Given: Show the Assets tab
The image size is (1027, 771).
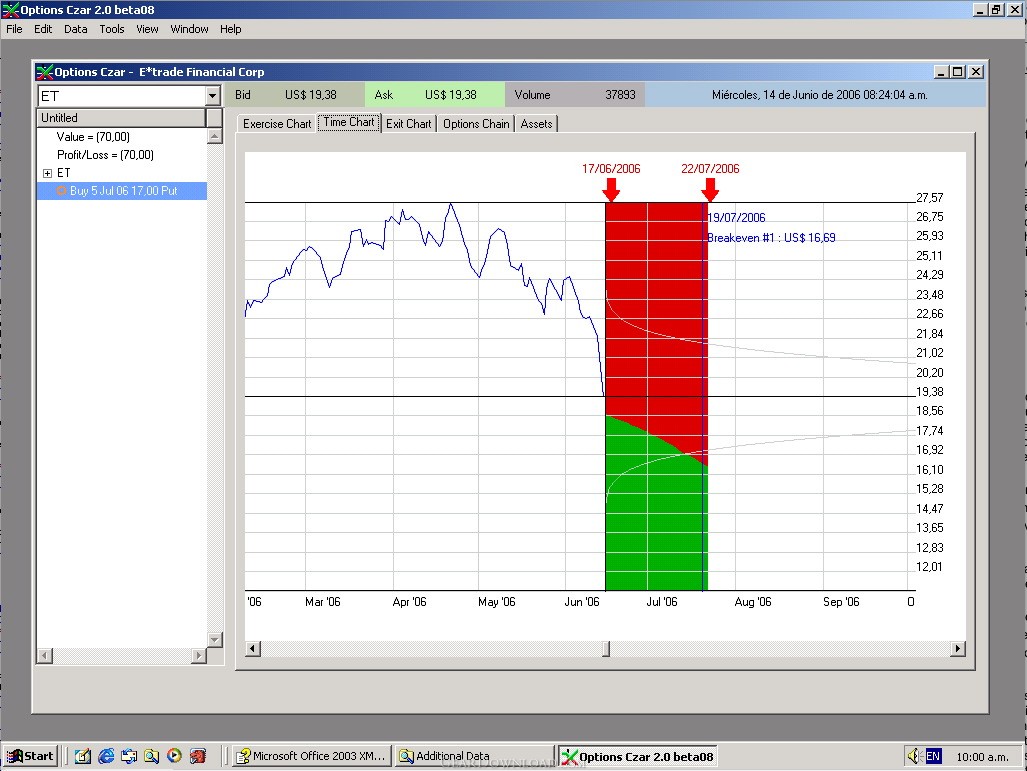Looking at the screenshot, I should tap(536, 124).
